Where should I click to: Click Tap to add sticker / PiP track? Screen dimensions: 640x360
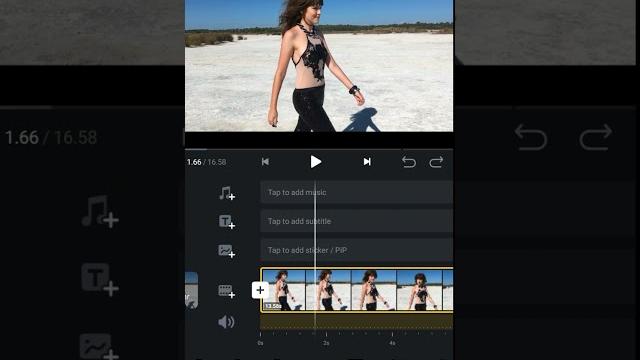[356, 250]
